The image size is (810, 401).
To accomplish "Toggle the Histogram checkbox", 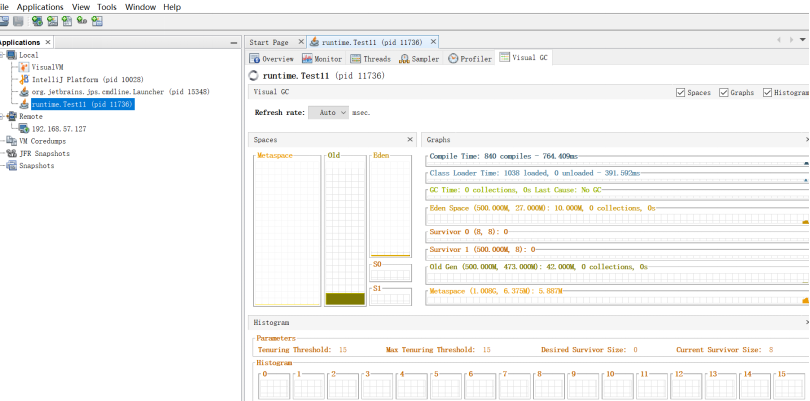I will 767,92.
